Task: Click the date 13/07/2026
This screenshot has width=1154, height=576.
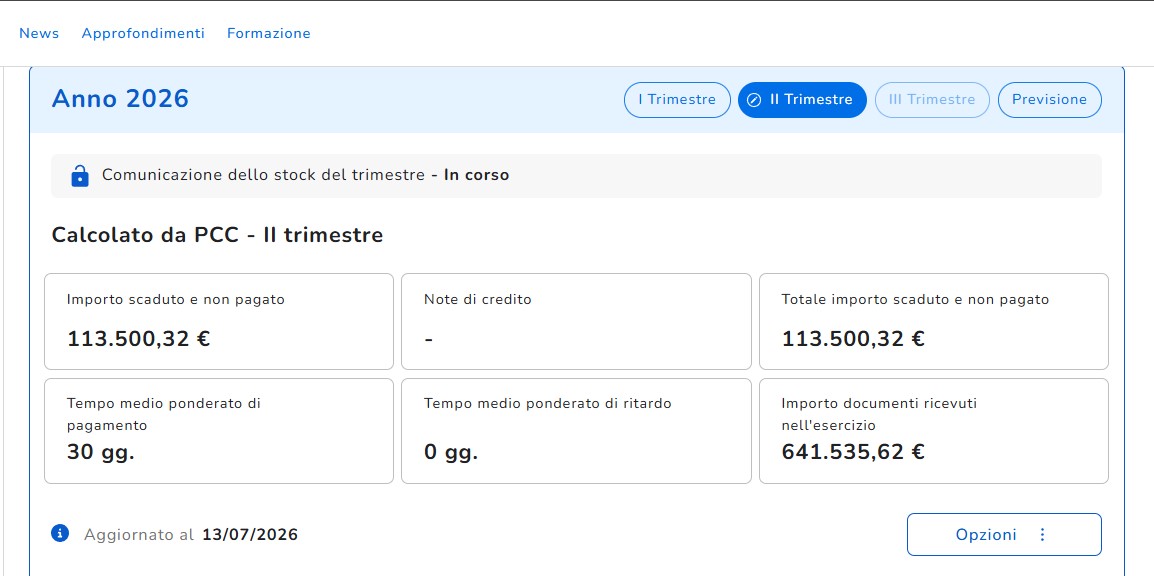Action: 250,535
